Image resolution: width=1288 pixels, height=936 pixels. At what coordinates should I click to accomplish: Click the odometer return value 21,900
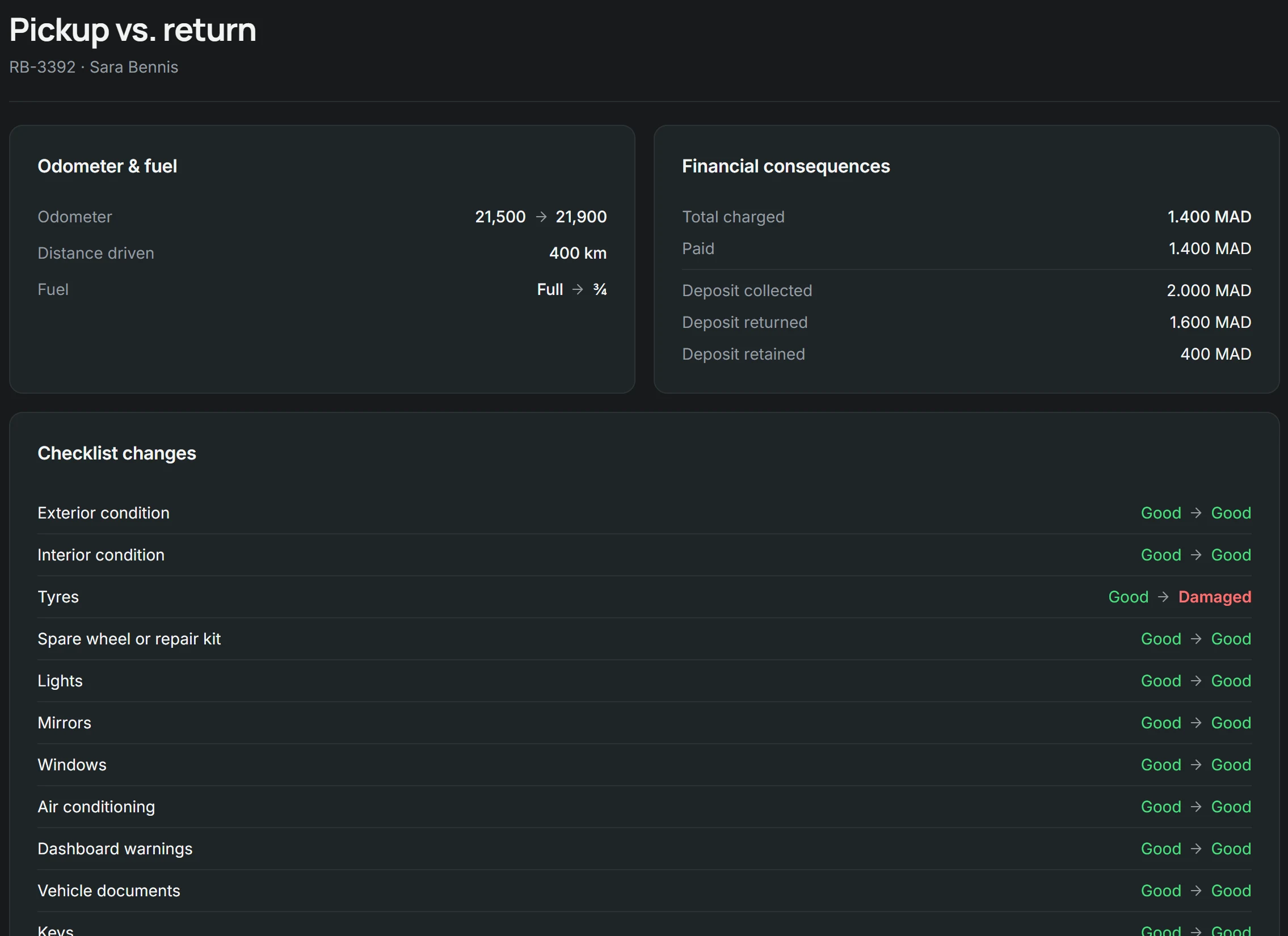point(581,217)
